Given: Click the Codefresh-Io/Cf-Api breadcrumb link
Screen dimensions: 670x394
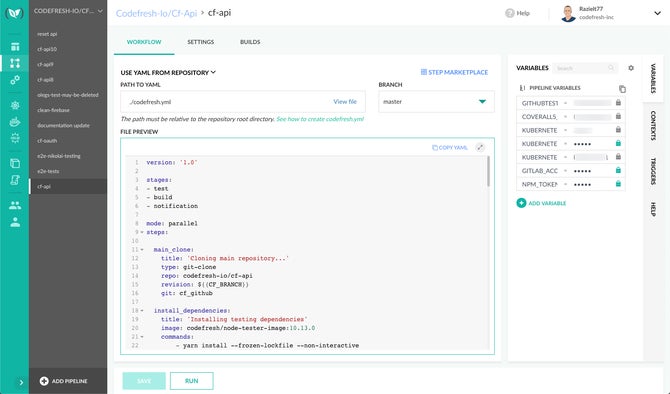Looking at the screenshot, I should pos(156,13).
